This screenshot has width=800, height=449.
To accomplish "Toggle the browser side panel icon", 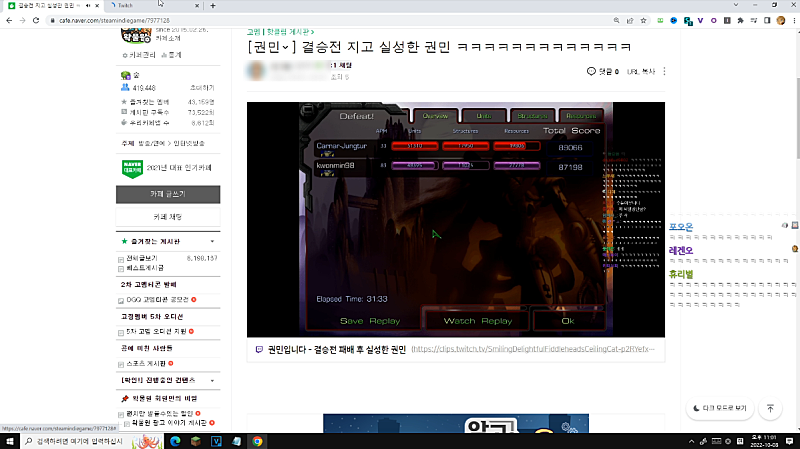I will (x=767, y=20).
